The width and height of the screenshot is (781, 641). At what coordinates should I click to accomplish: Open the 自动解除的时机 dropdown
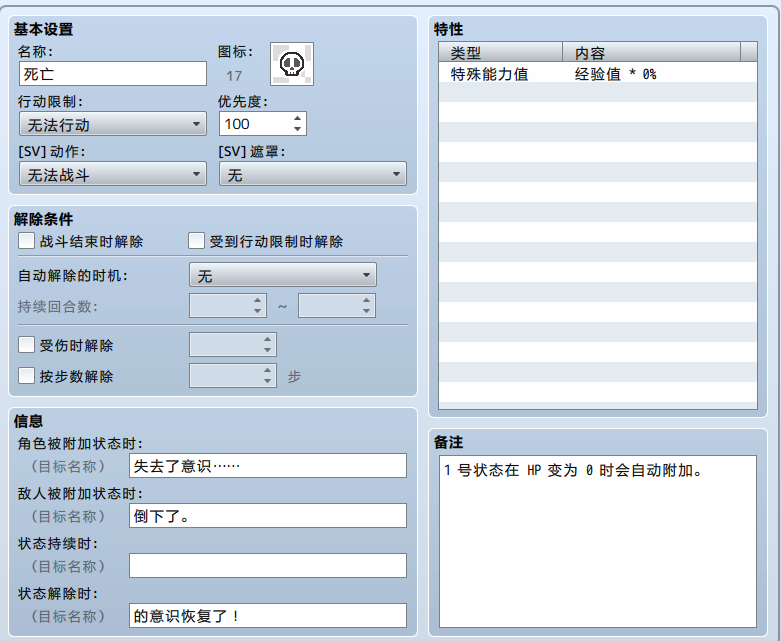(283, 275)
